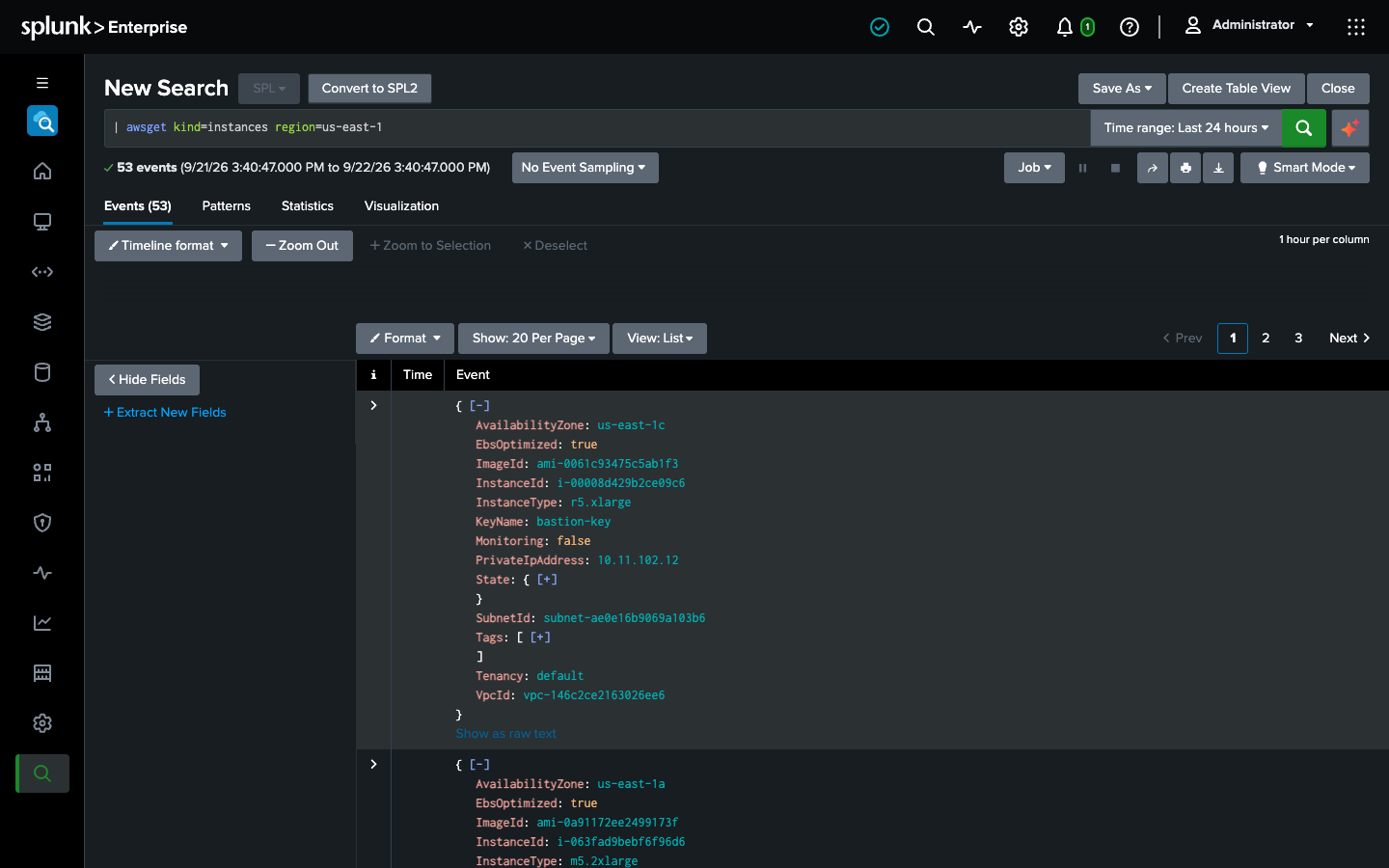Open the hamburger navigation menu
This screenshot has height=868, width=1389.
pyautogui.click(x=42, y=83)
